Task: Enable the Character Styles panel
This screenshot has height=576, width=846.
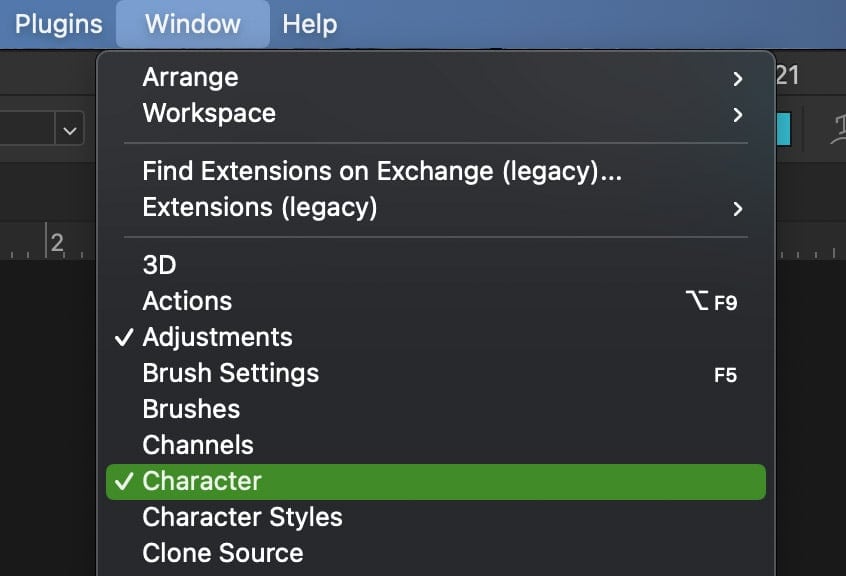Action: tap(242, 517)
